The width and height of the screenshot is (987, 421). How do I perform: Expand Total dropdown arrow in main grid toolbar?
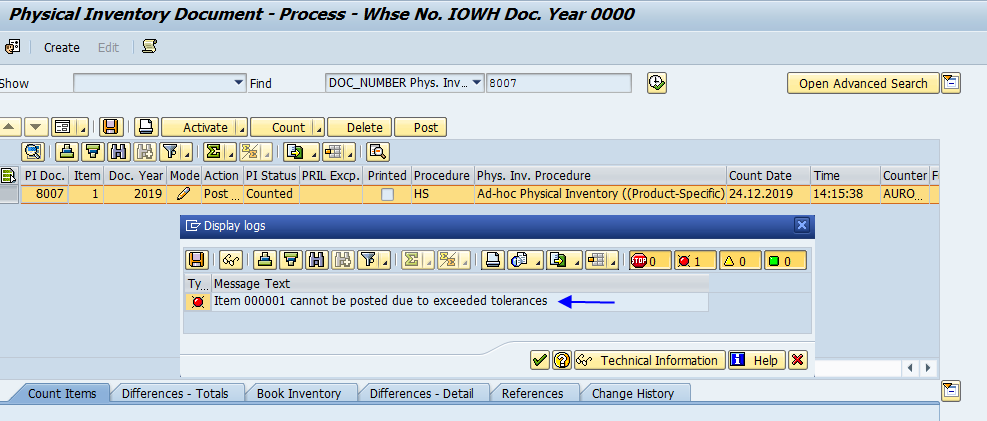click(x=230, y=151)
